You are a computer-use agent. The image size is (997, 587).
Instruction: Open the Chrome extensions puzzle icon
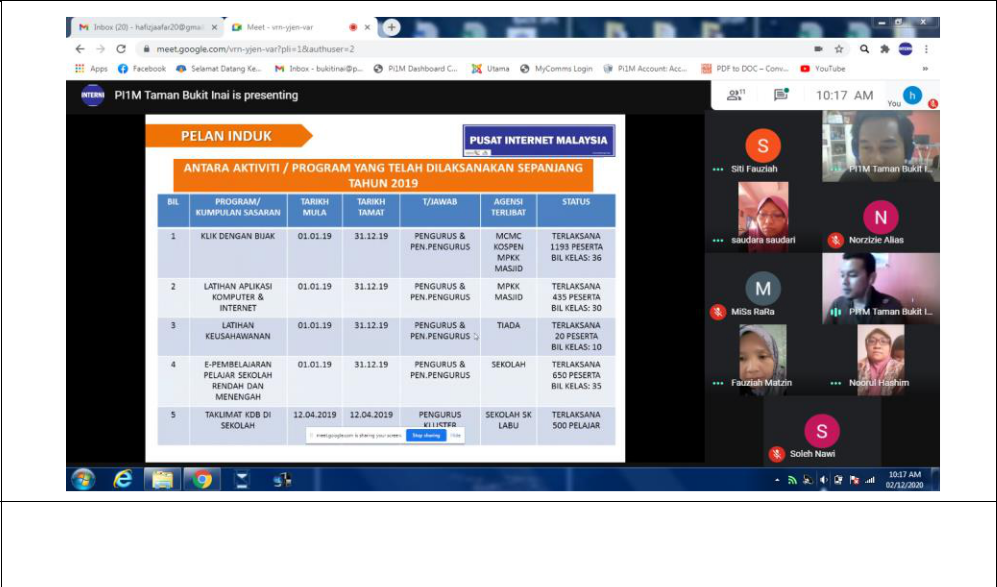coord(884,48)
